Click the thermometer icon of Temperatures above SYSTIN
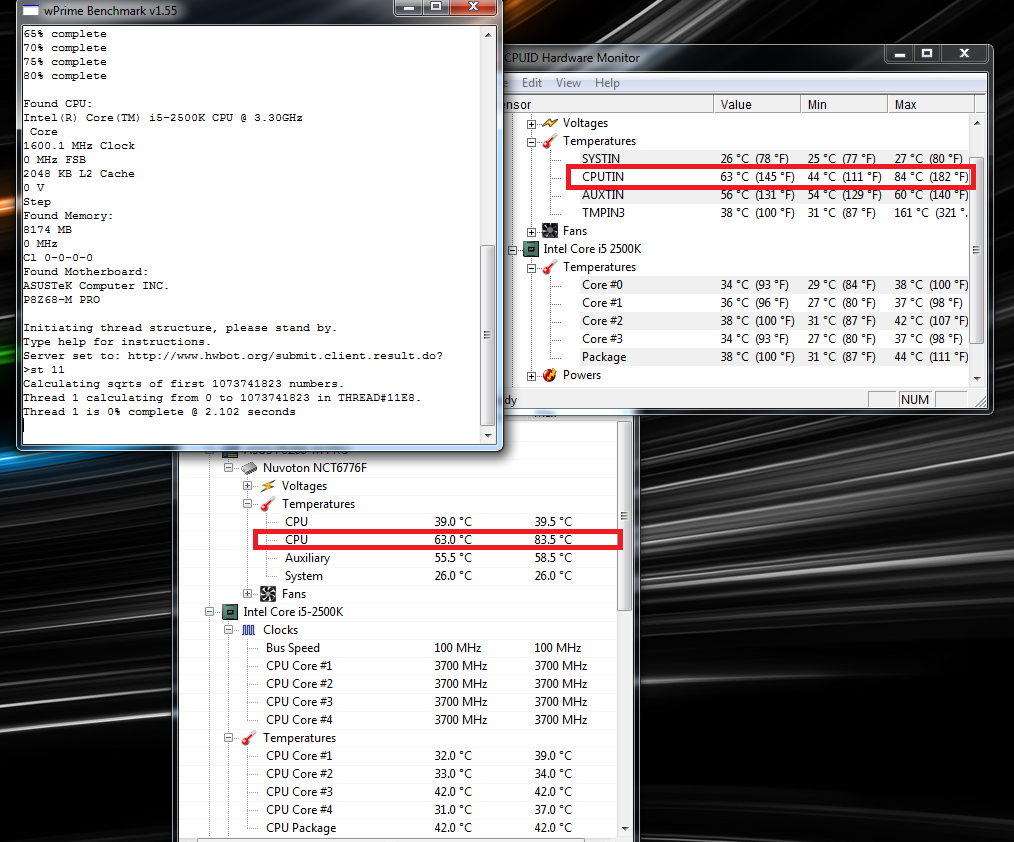 coord(550,141)
